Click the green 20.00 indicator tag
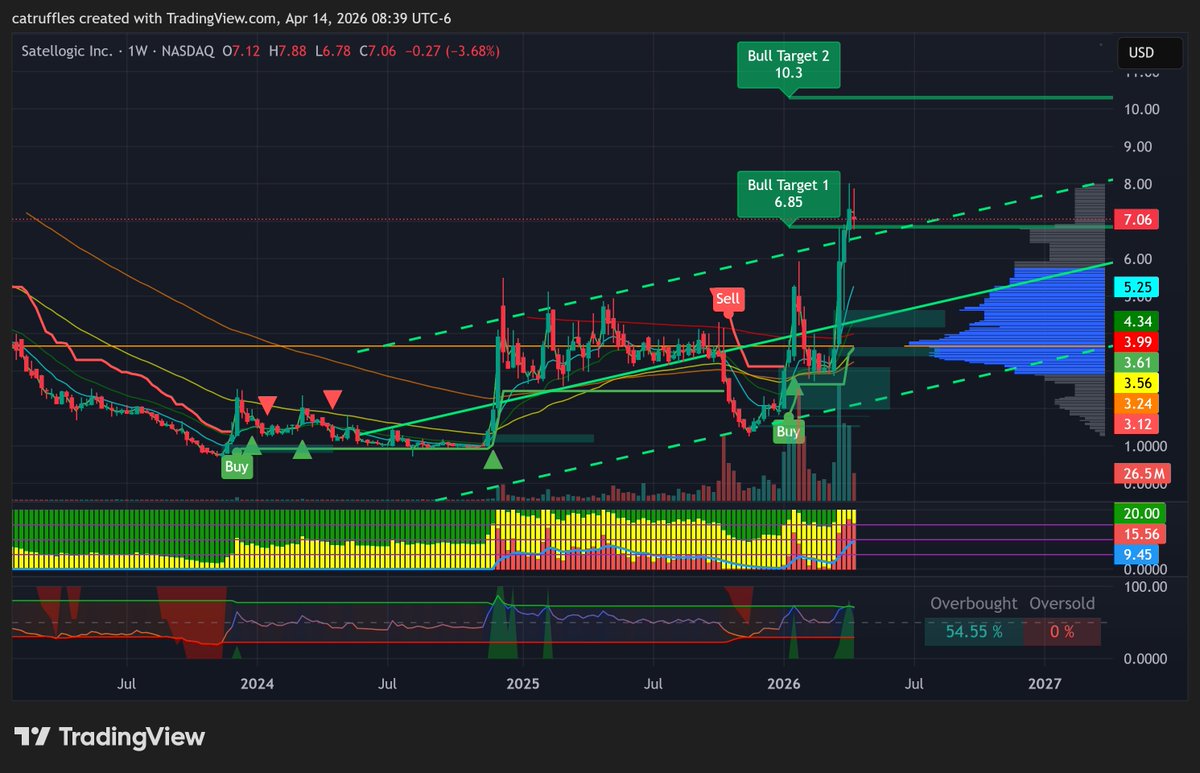This screenshot has height=773, width=1200. pyautogui.click(x=1139, y=513)
